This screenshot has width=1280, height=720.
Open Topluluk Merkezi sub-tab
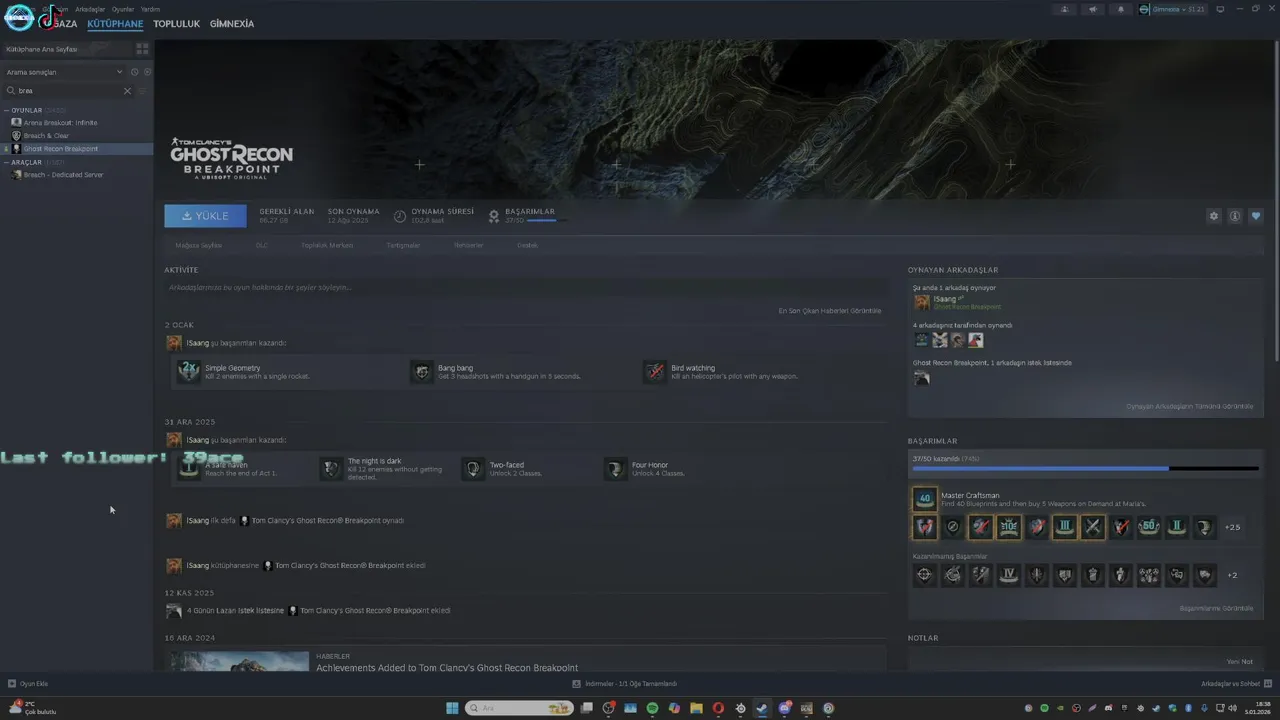[x=327, y=245]
